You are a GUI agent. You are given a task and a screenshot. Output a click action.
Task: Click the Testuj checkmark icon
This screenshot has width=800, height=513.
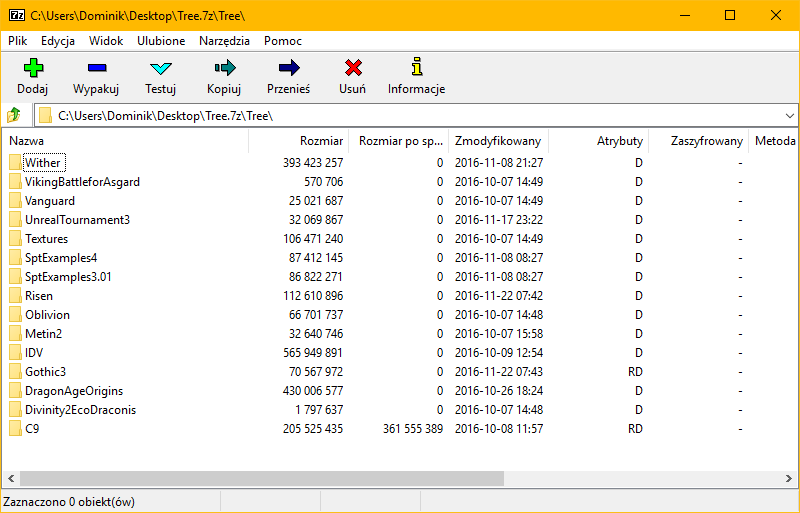160,68
